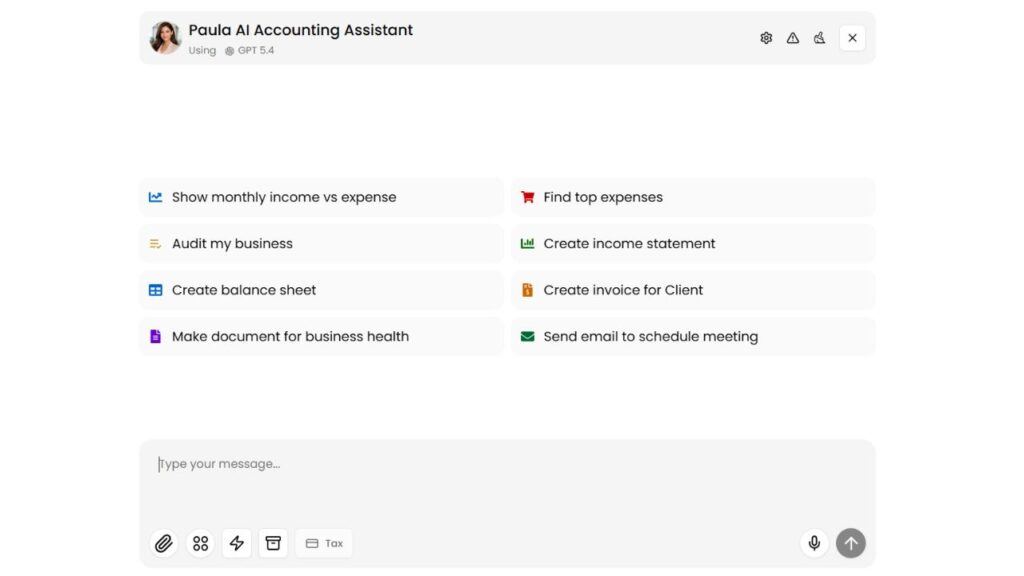Screen dimensions: 1024x576
Task: Click the yellow audit checklist icon
Action: 155,244
